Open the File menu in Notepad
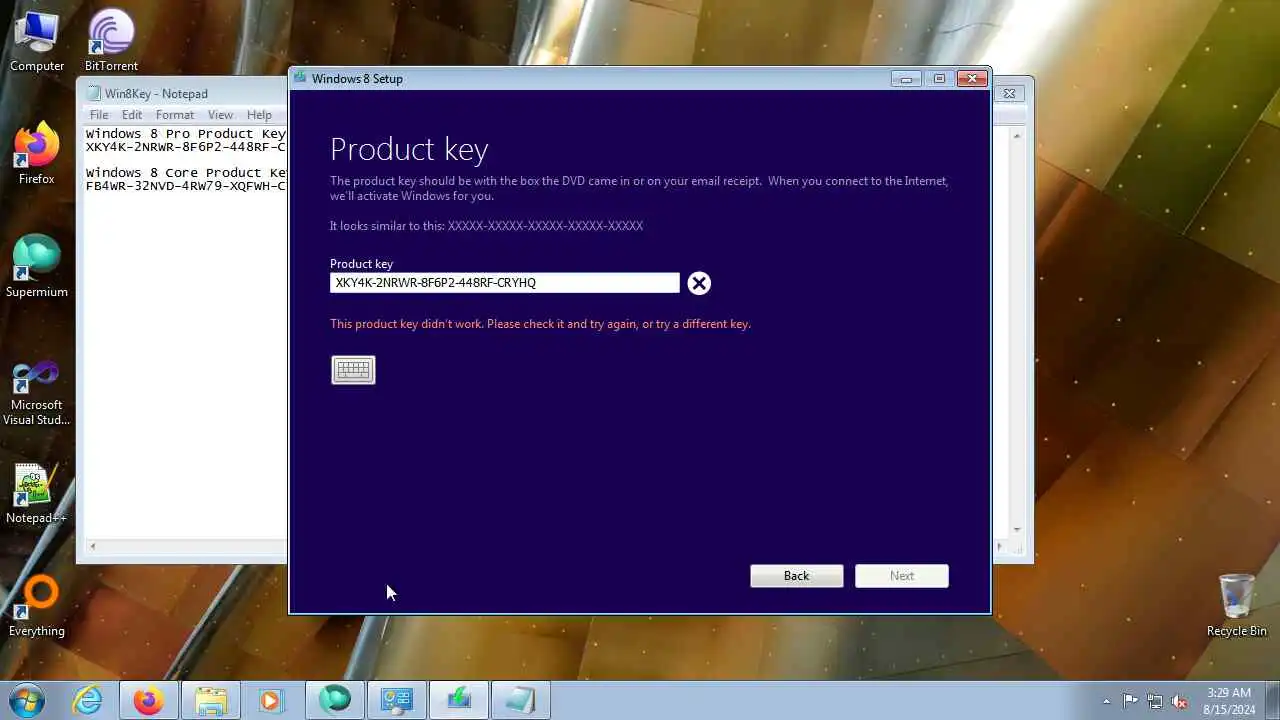The image size is (1280, 720). (x=99, y=115)
